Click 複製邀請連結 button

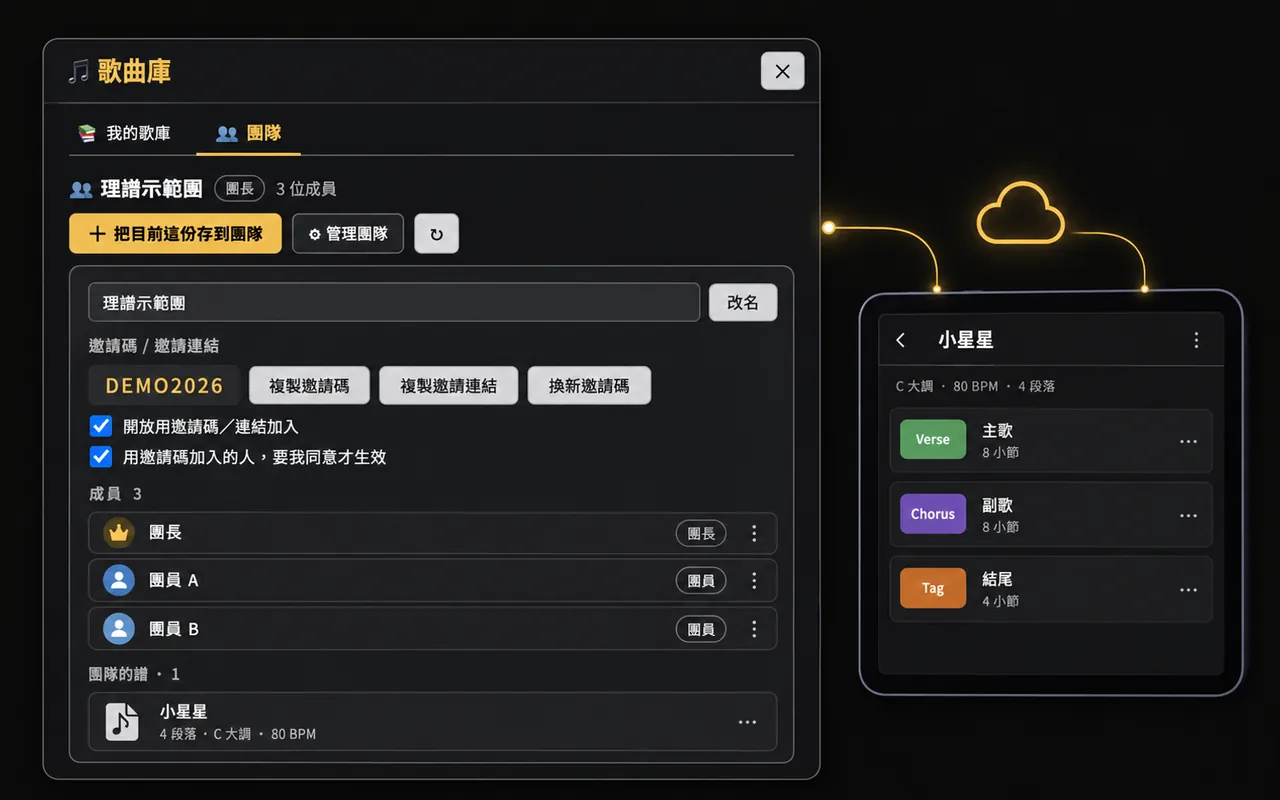point(448,386)
